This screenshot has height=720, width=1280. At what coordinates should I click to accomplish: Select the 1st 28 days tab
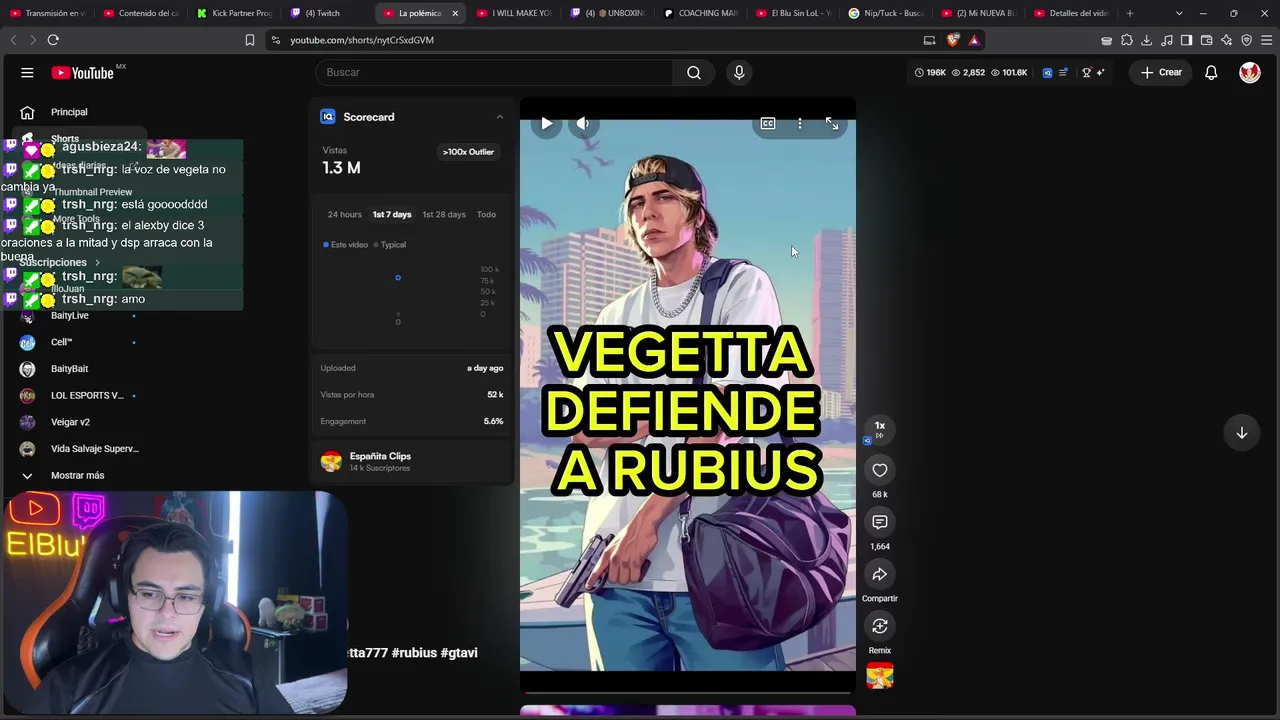444,214
